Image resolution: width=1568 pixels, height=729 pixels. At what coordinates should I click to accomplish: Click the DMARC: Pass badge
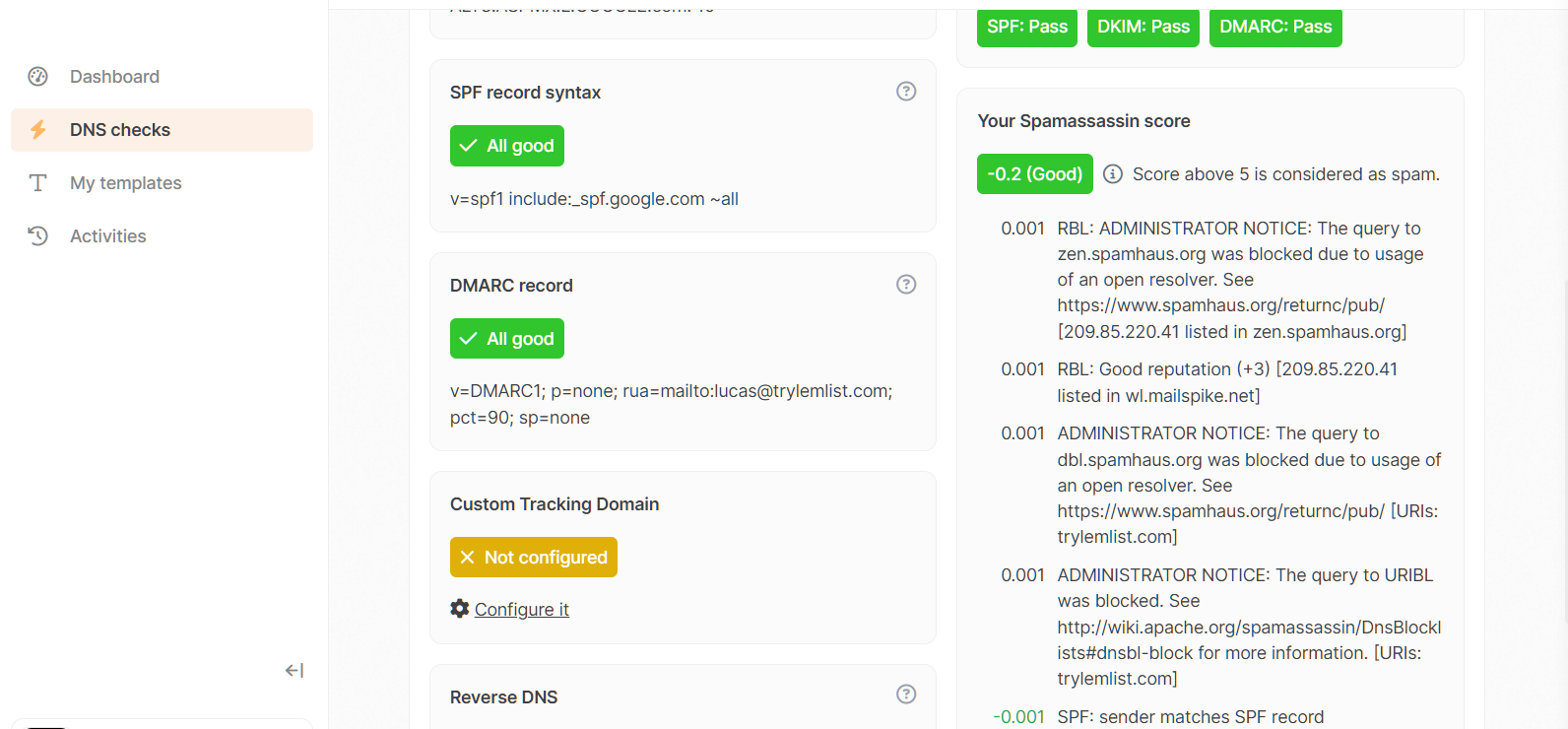[x=1275, y=27]
